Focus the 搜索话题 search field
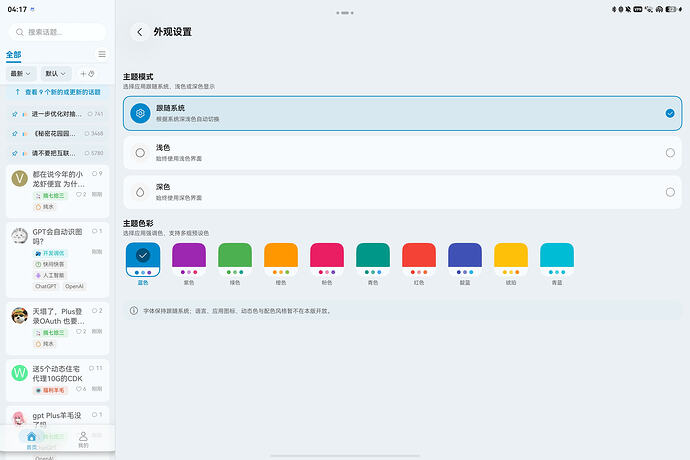This screenshot has height=460, width=690. (57, 32)
